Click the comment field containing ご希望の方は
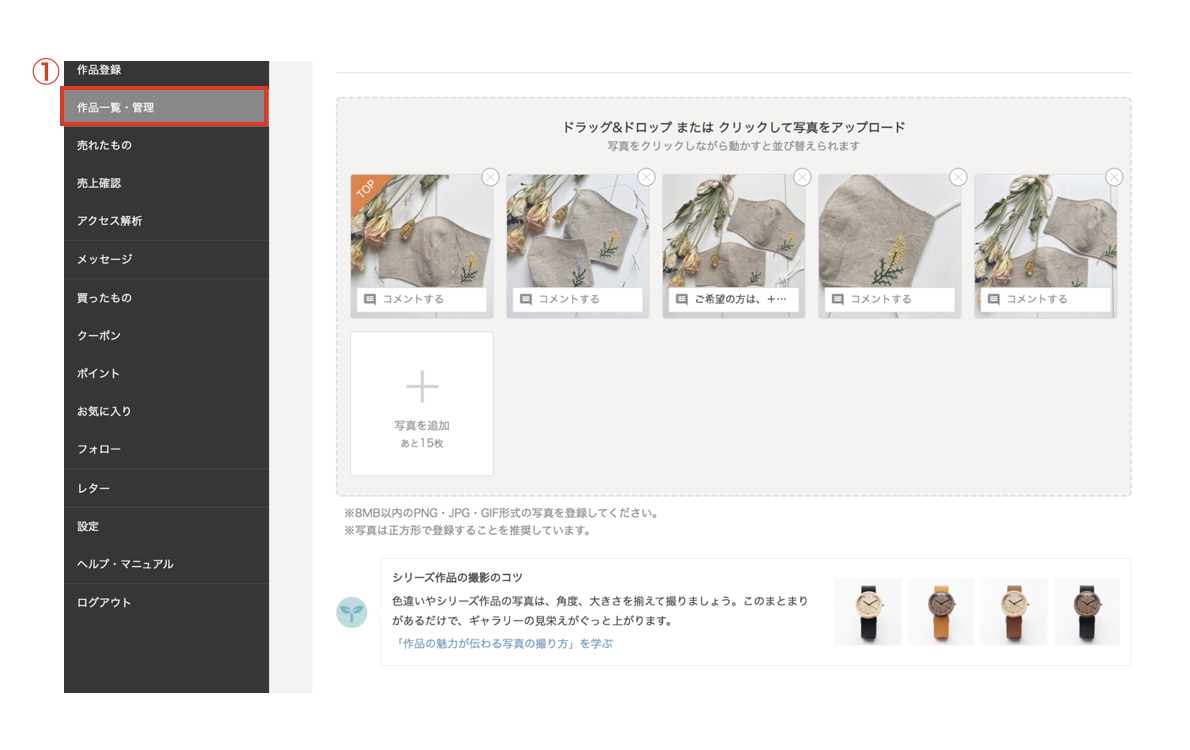Image resolution: width=1190 pixels, height=750 pixels. point(735,297)
